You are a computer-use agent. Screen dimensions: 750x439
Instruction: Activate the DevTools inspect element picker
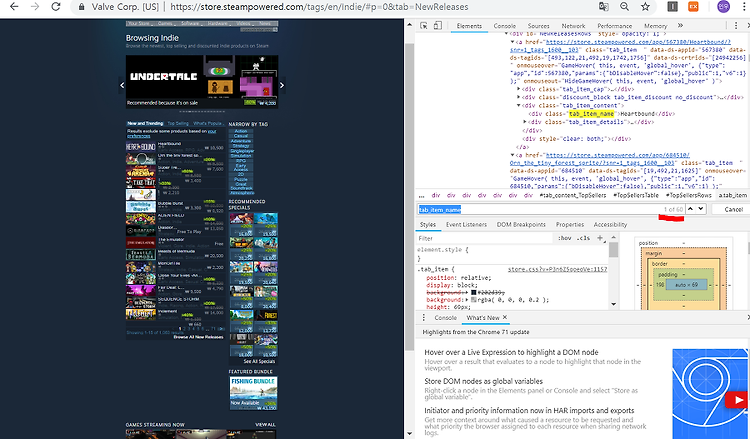[x=424, y=26]
